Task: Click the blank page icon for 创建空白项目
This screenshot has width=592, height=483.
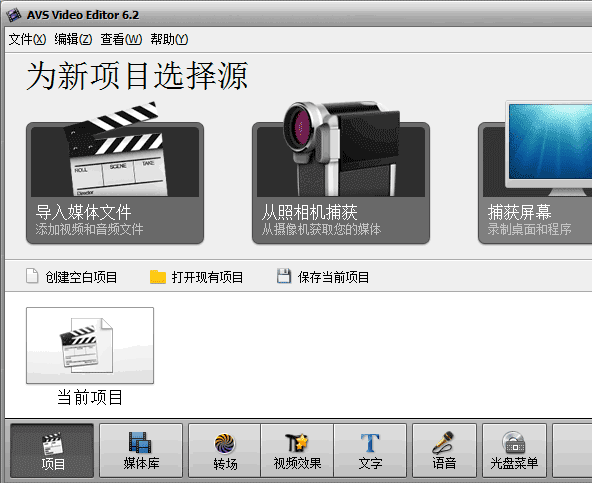Action: (x=32, y=276)
